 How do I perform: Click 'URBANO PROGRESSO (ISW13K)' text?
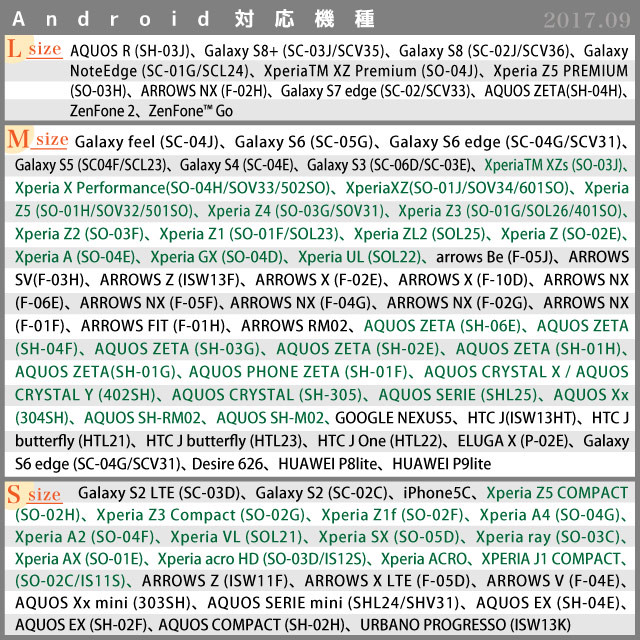(x=465, y=625)
